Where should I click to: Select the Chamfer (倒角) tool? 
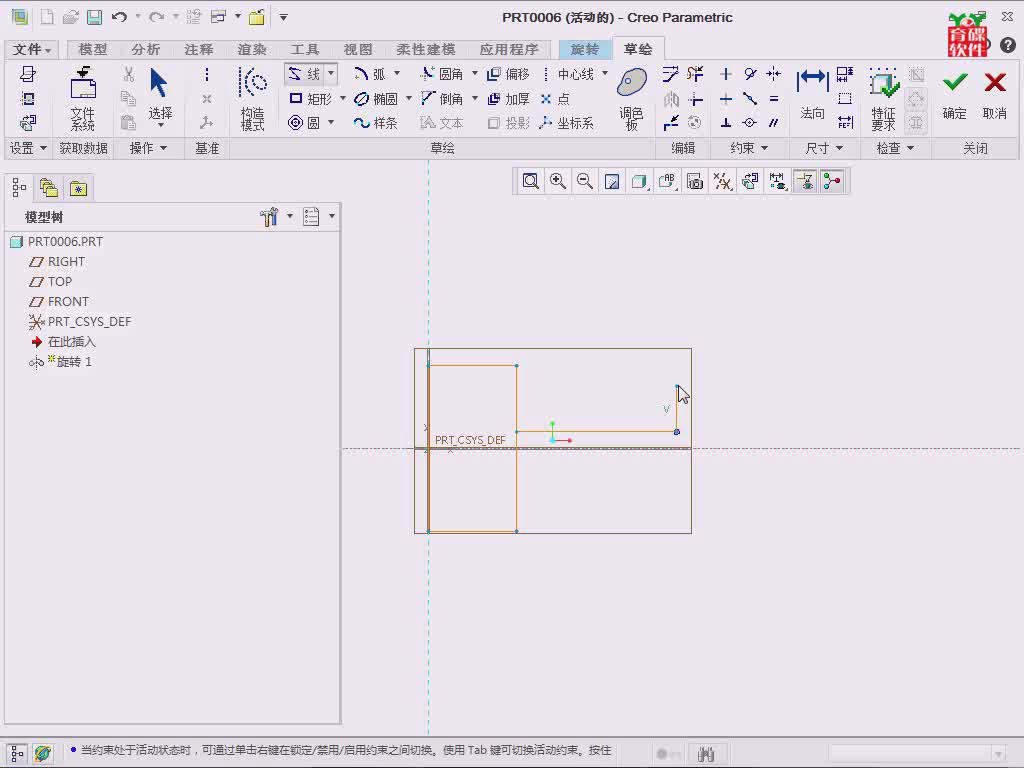[x=441, y=99]
